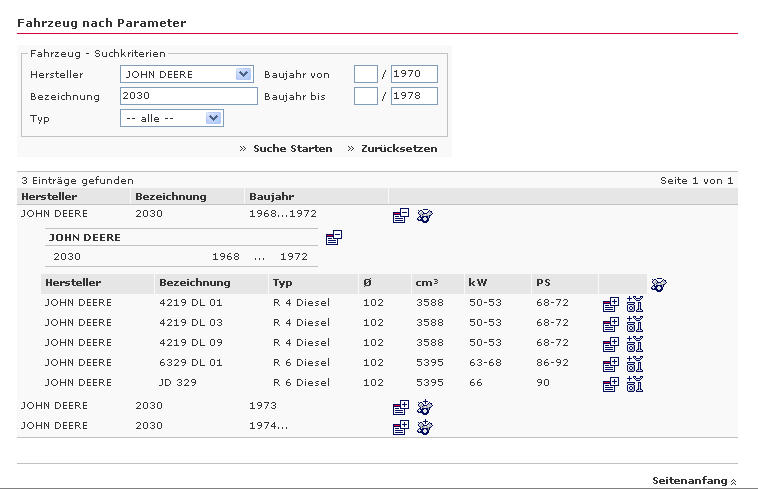Focus the Bezeichnung text field
Screen dimensions: 758x489
188,96
